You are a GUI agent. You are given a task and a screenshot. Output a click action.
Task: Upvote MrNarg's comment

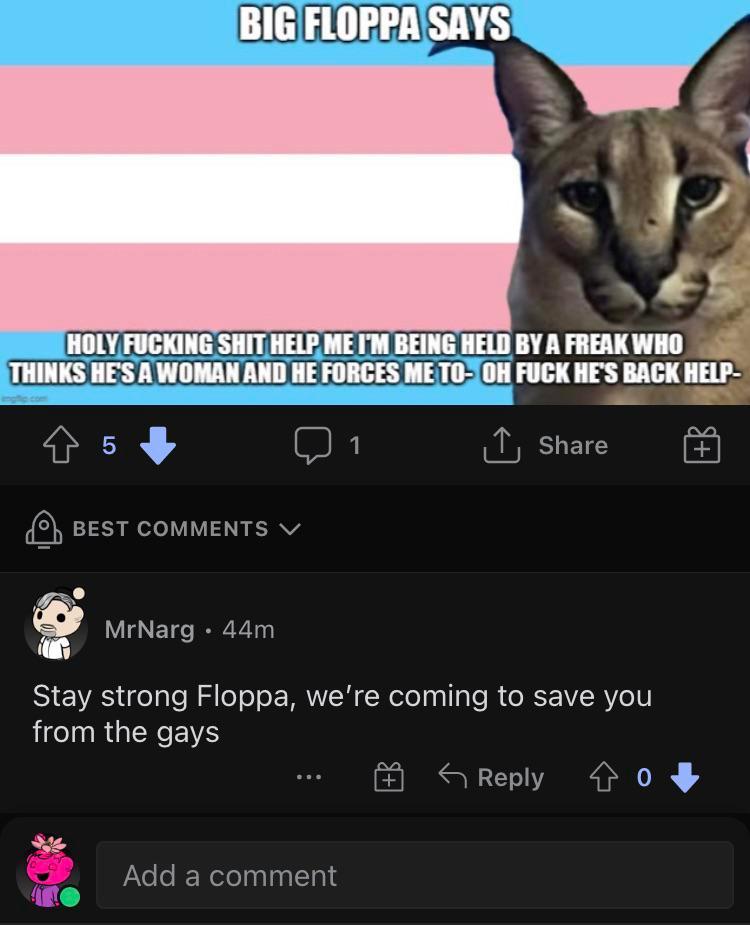604,776
